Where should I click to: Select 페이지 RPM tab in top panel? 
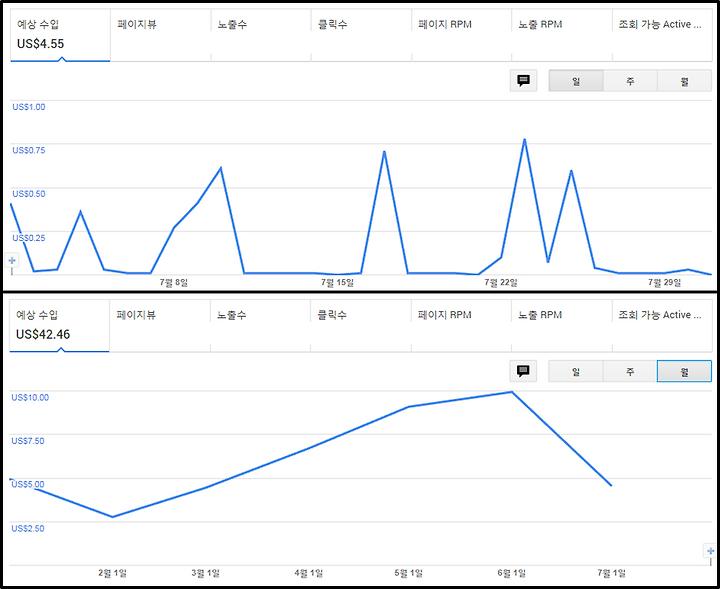click(461, 35)
